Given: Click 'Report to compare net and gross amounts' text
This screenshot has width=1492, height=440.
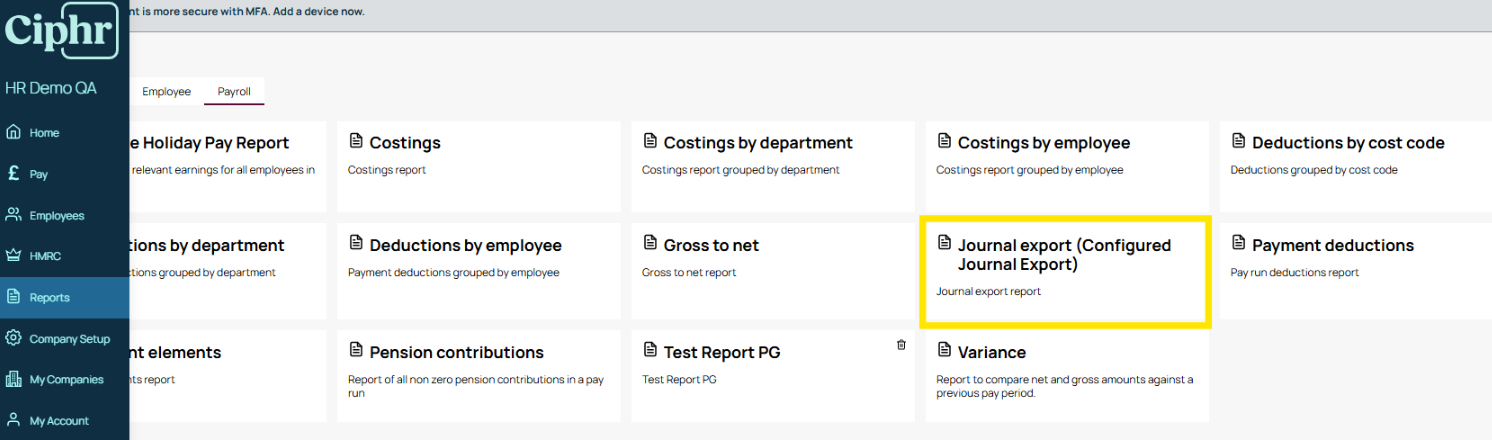Looking at the screenshot, I should (1065, 386).
